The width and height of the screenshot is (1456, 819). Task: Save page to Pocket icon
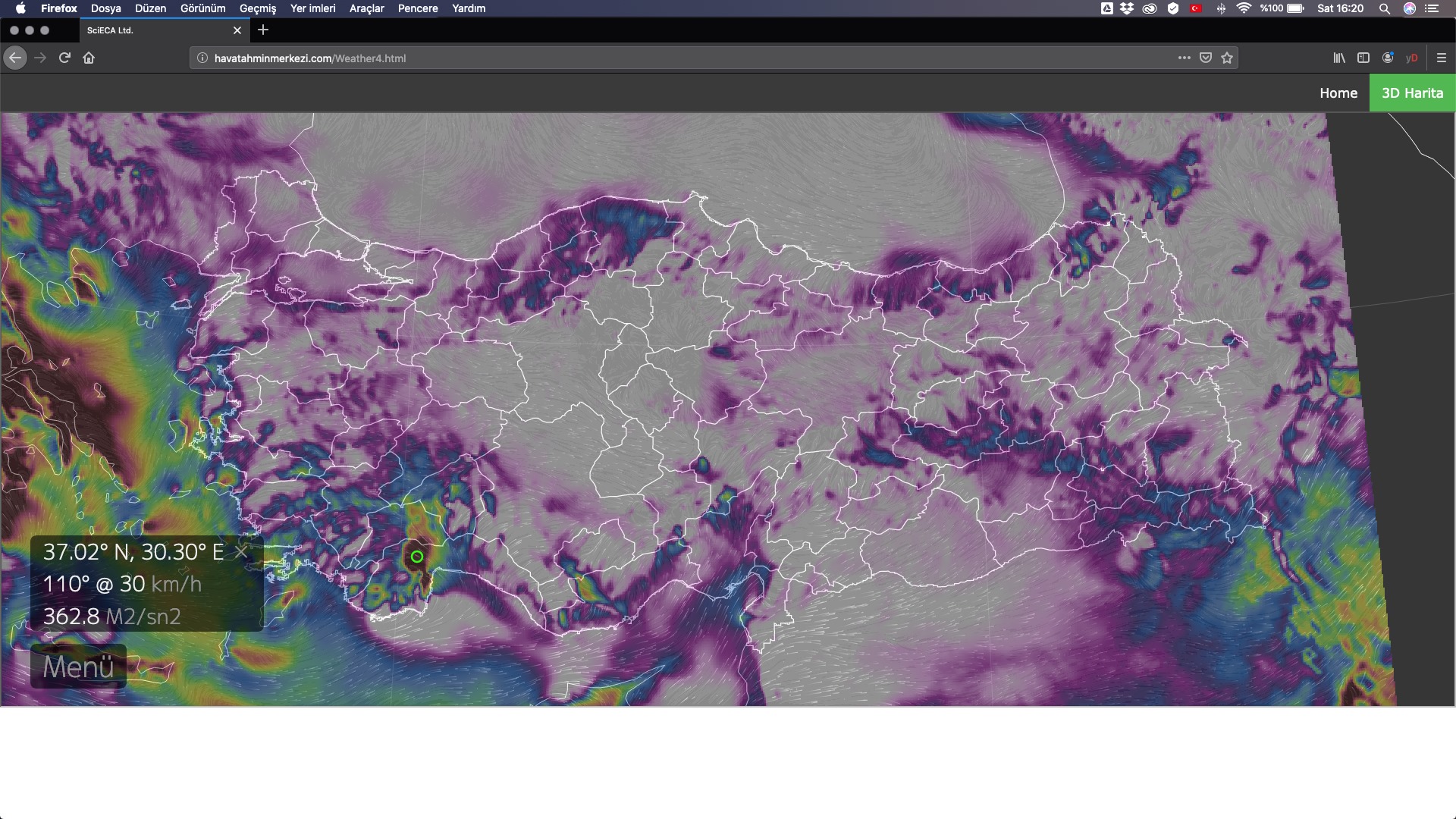click(x=1206, y=58)
